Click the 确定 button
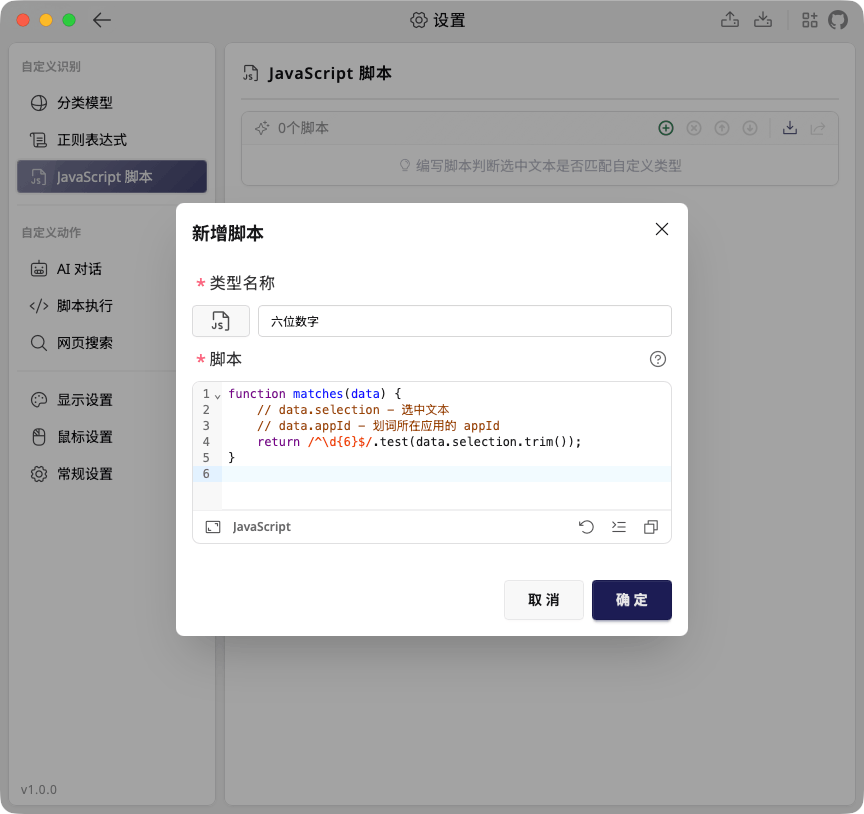 pyautogui.click(x=632, y=600)
